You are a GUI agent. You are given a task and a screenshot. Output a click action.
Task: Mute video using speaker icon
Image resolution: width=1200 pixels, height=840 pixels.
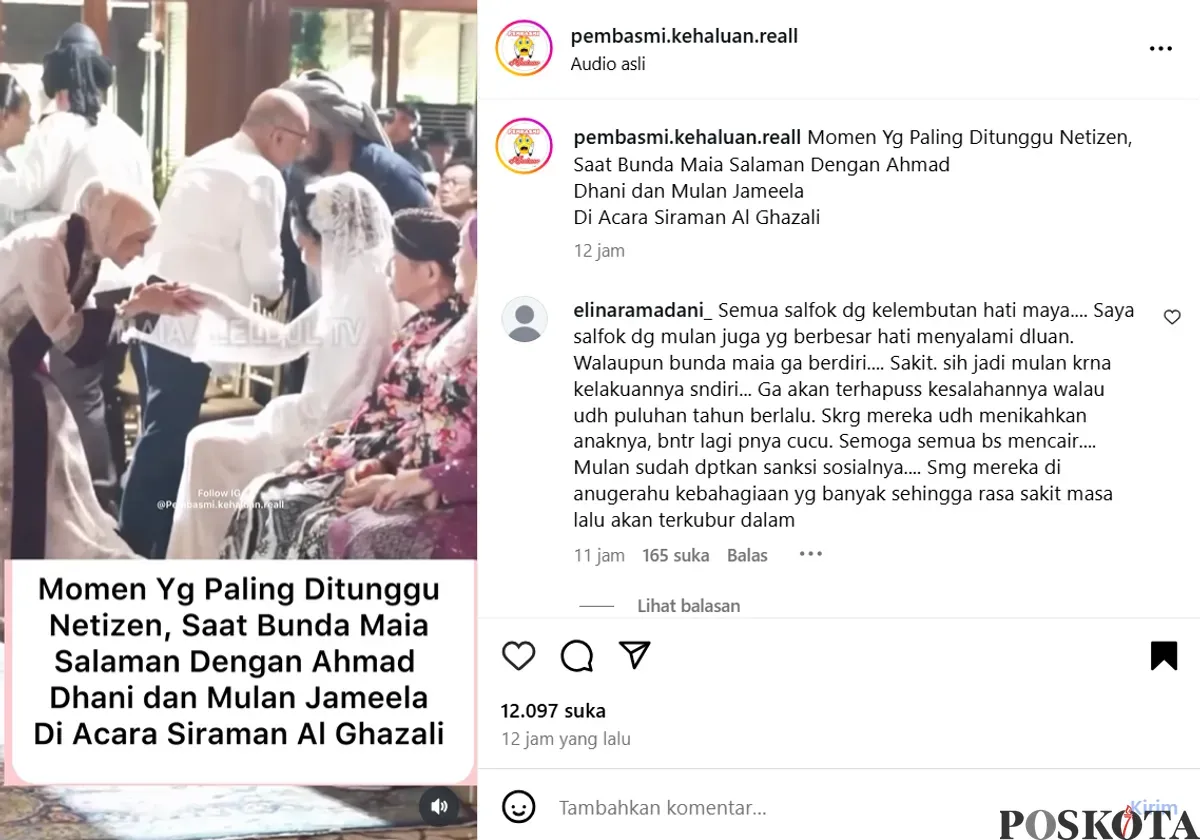click(x=439, y=806)
